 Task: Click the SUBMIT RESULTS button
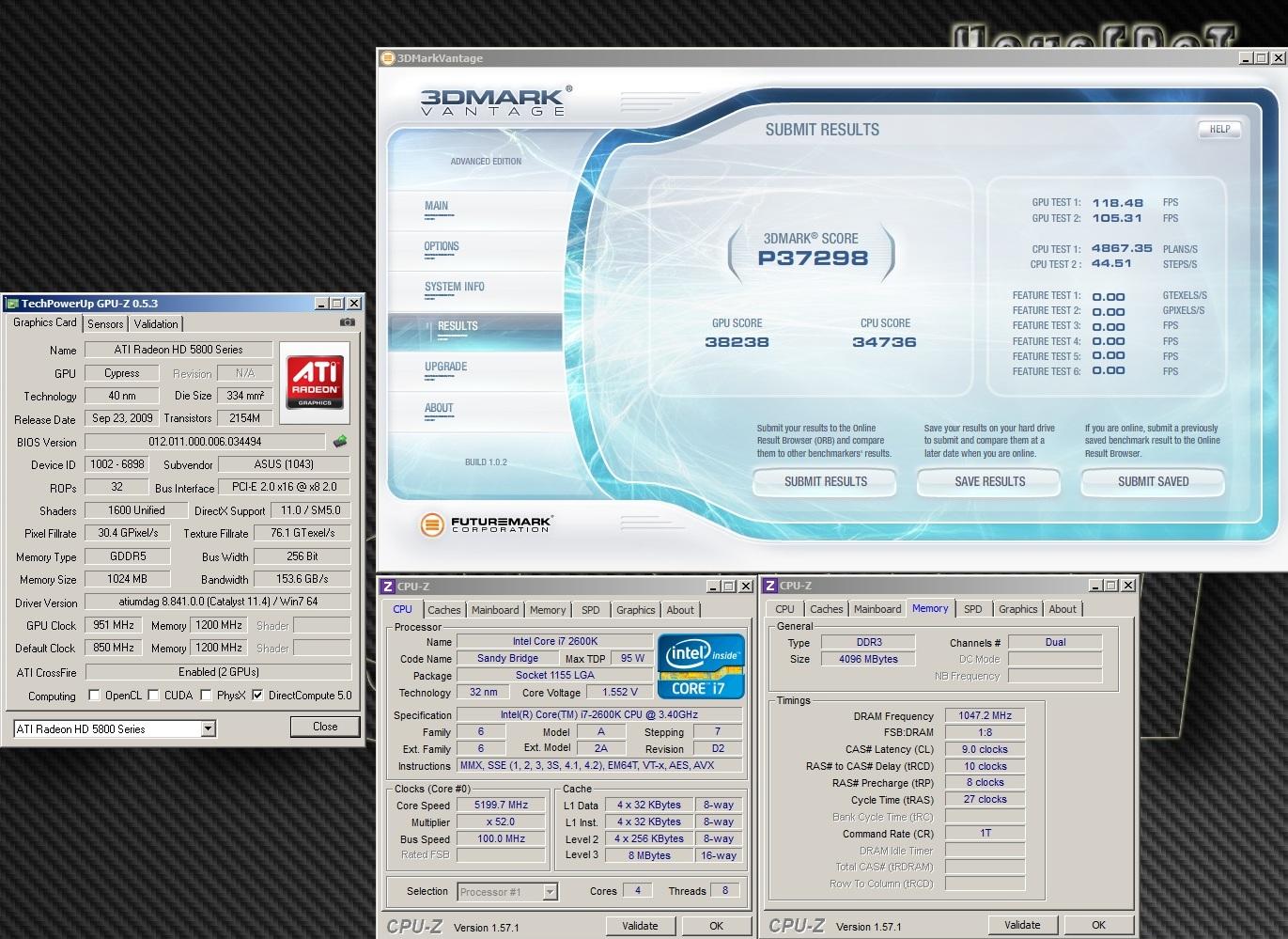[826, 481]
